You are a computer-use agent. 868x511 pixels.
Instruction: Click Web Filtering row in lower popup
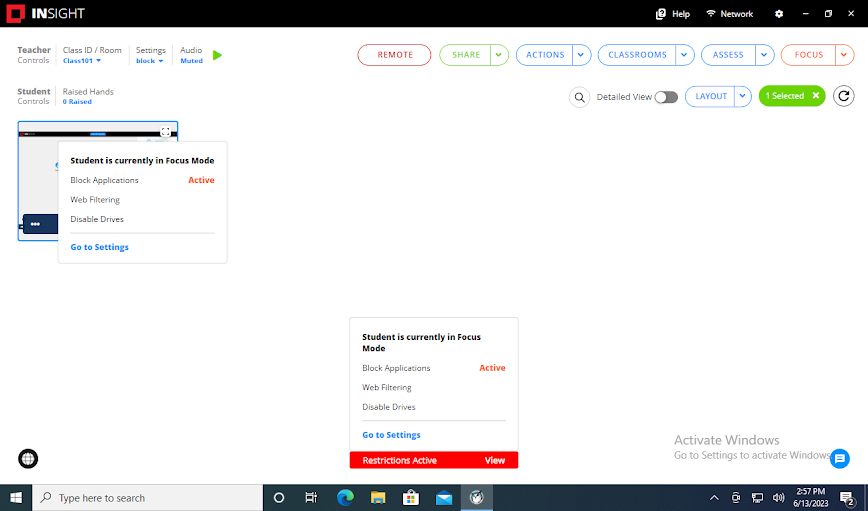pos(433,387)
